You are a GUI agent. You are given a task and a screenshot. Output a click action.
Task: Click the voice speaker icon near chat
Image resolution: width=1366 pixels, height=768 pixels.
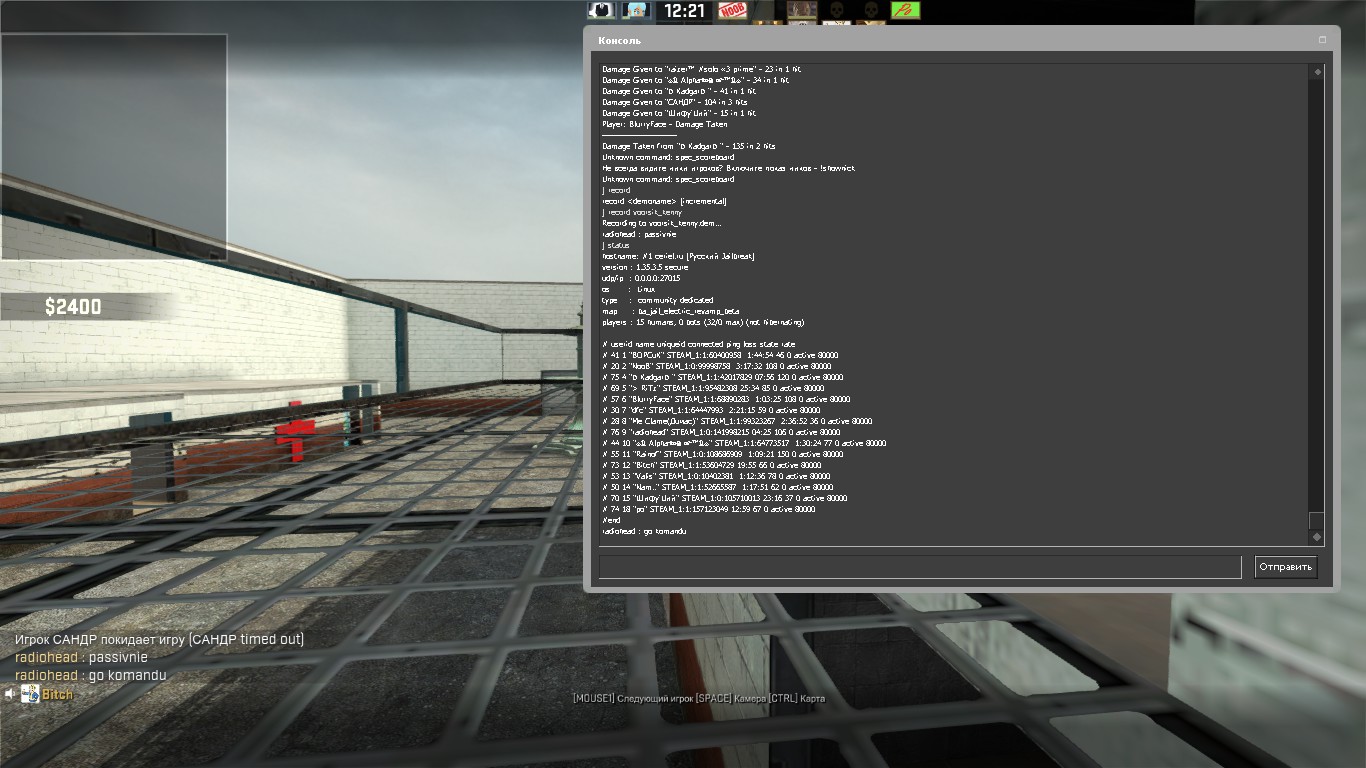pyautogui.click(x=10, y=694)
